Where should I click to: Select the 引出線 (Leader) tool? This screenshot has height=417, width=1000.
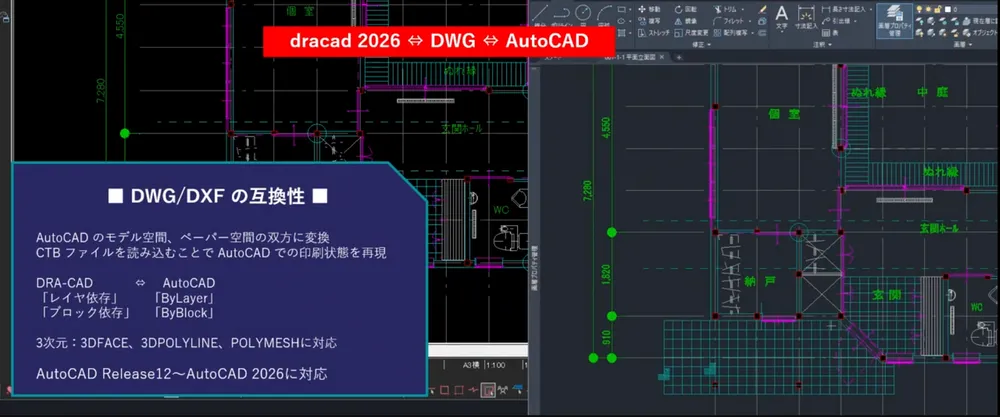(837, 21)
